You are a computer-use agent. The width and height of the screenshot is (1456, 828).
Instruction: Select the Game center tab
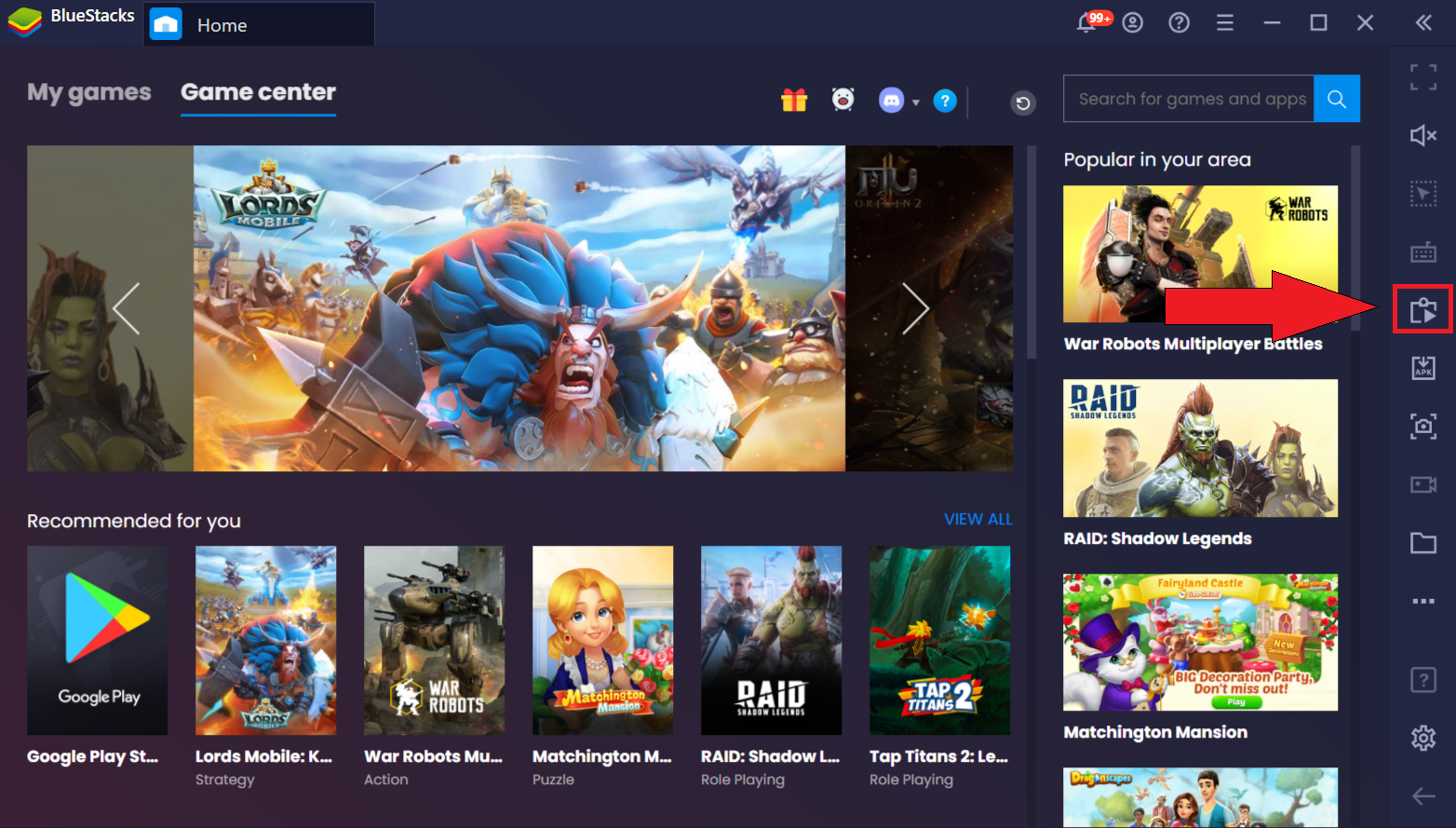click(x=258, y=92)
